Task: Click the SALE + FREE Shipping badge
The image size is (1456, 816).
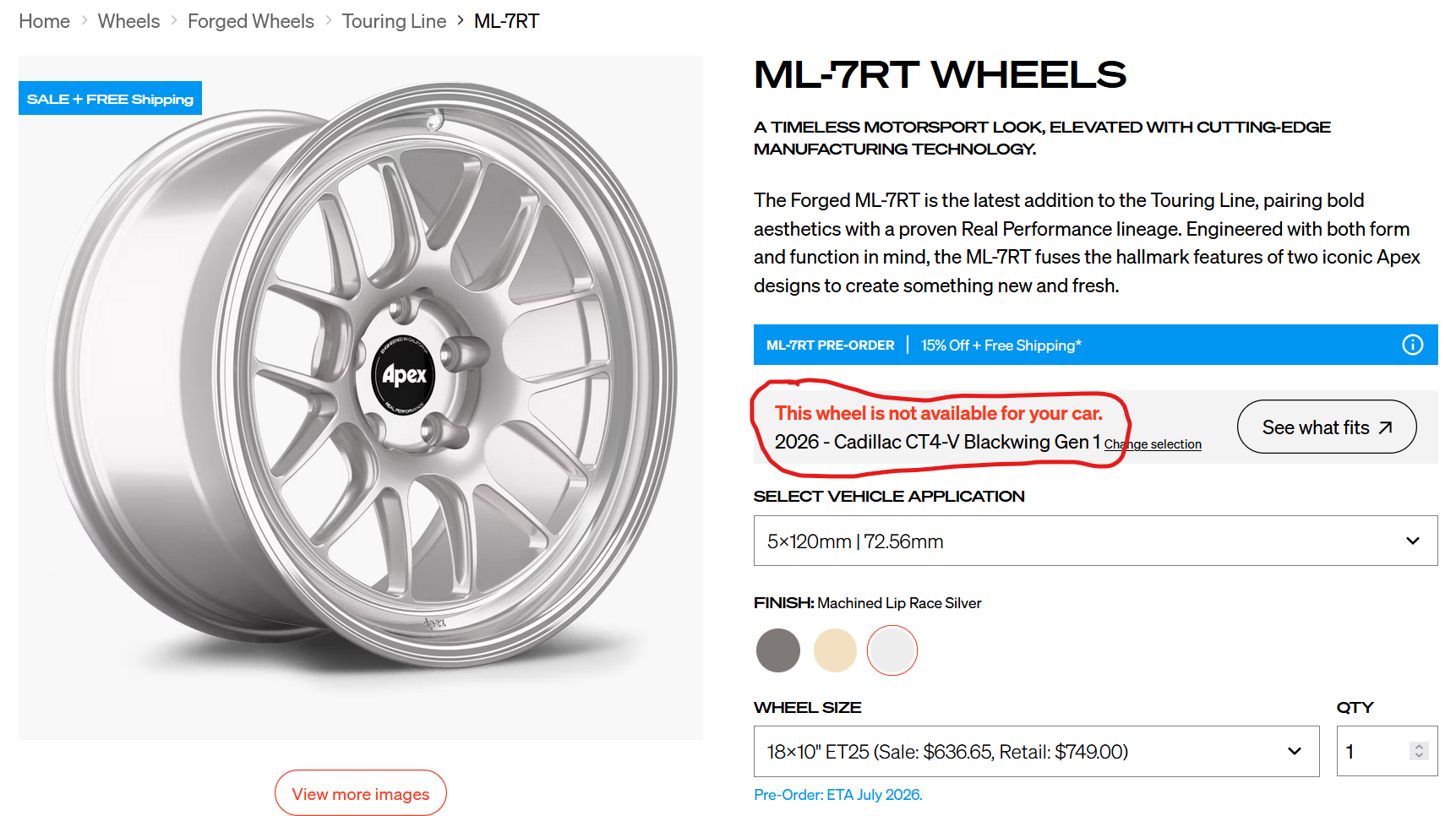Action: 110,99
